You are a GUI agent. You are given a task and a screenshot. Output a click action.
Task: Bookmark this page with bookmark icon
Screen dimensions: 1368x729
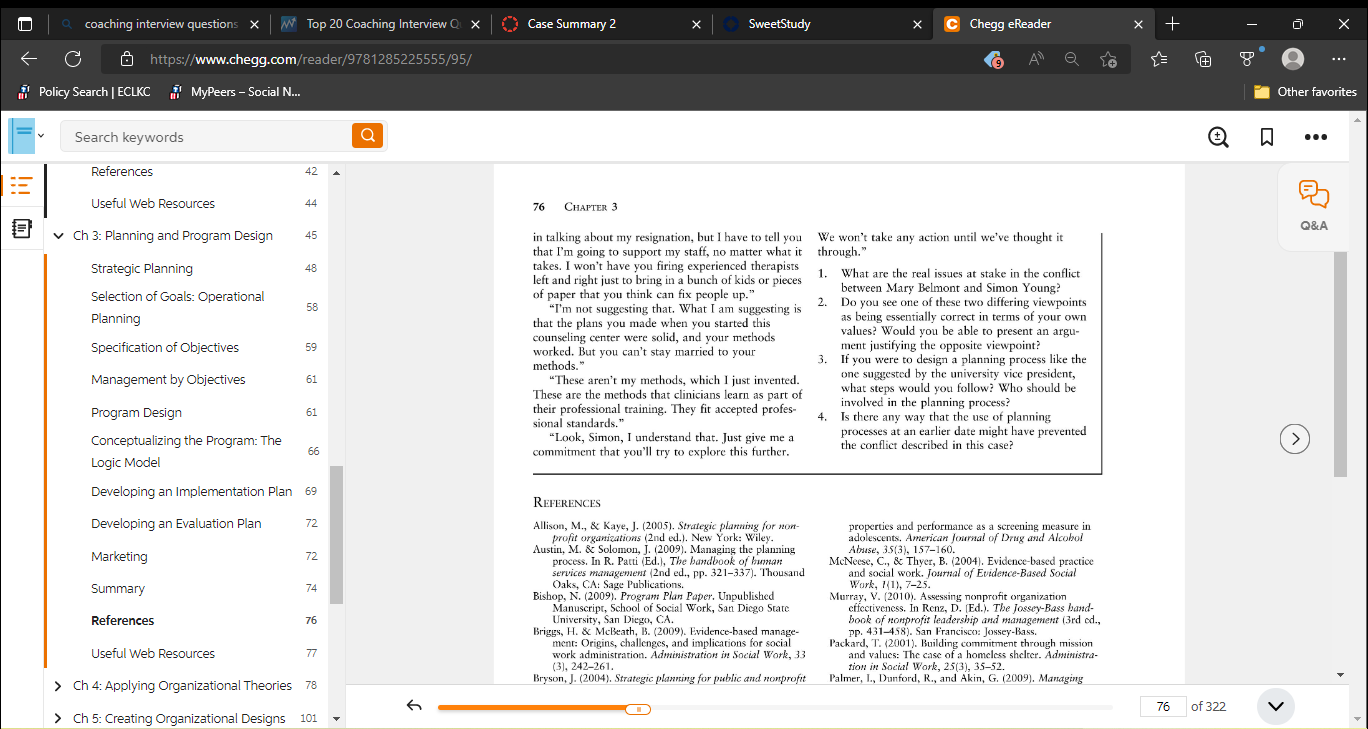(x=1267, y=137)
